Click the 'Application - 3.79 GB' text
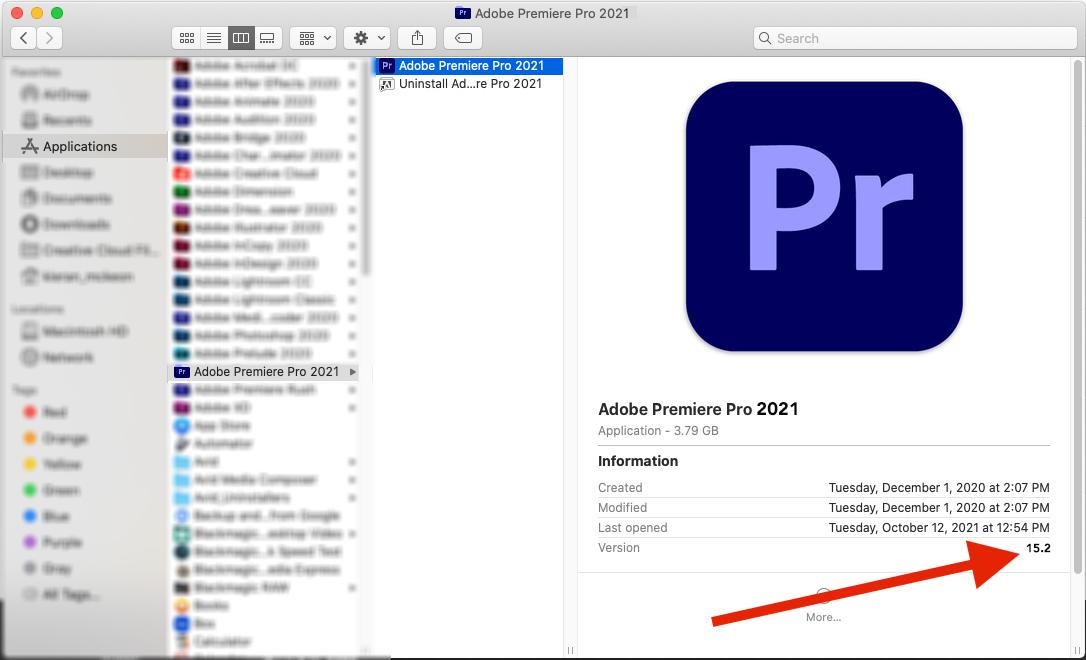 (x=658, y=431)
